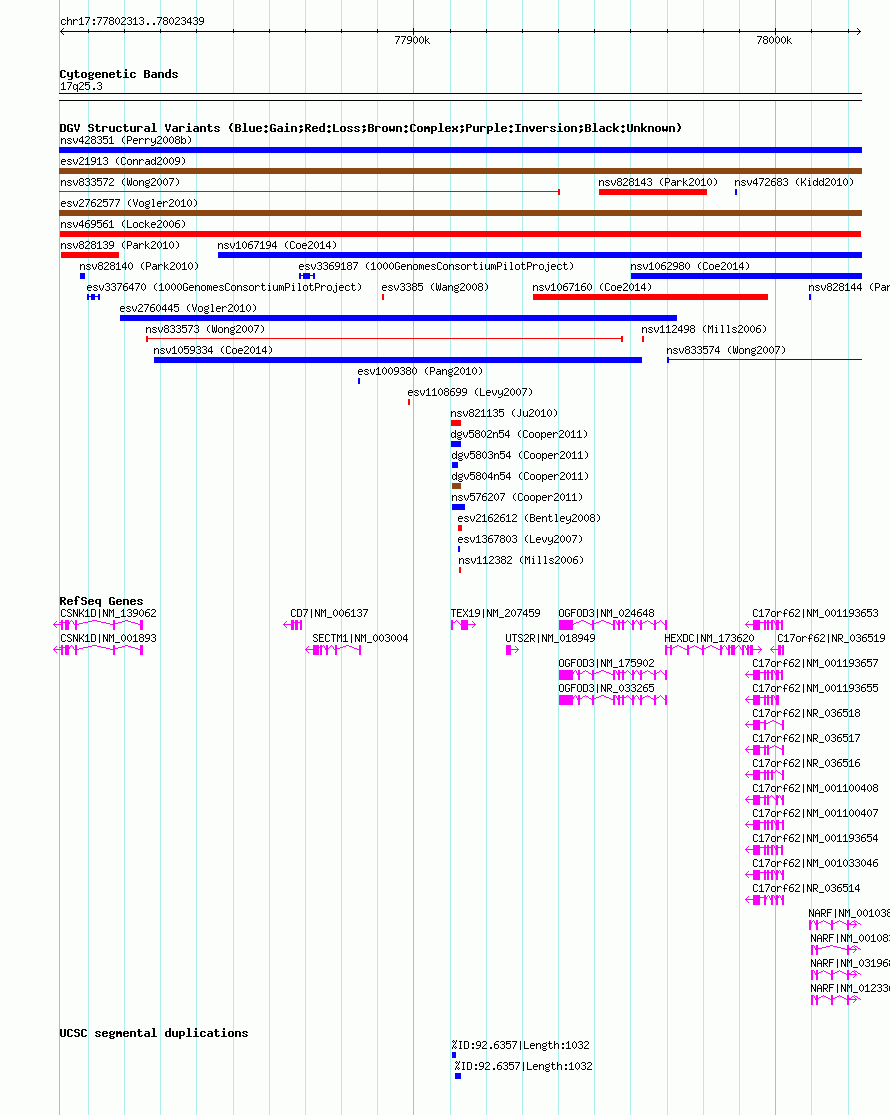The image size is (890, 1115).
Task: Select the esv21913 (Conrad2009) brown bar
Action: [461, 171]
